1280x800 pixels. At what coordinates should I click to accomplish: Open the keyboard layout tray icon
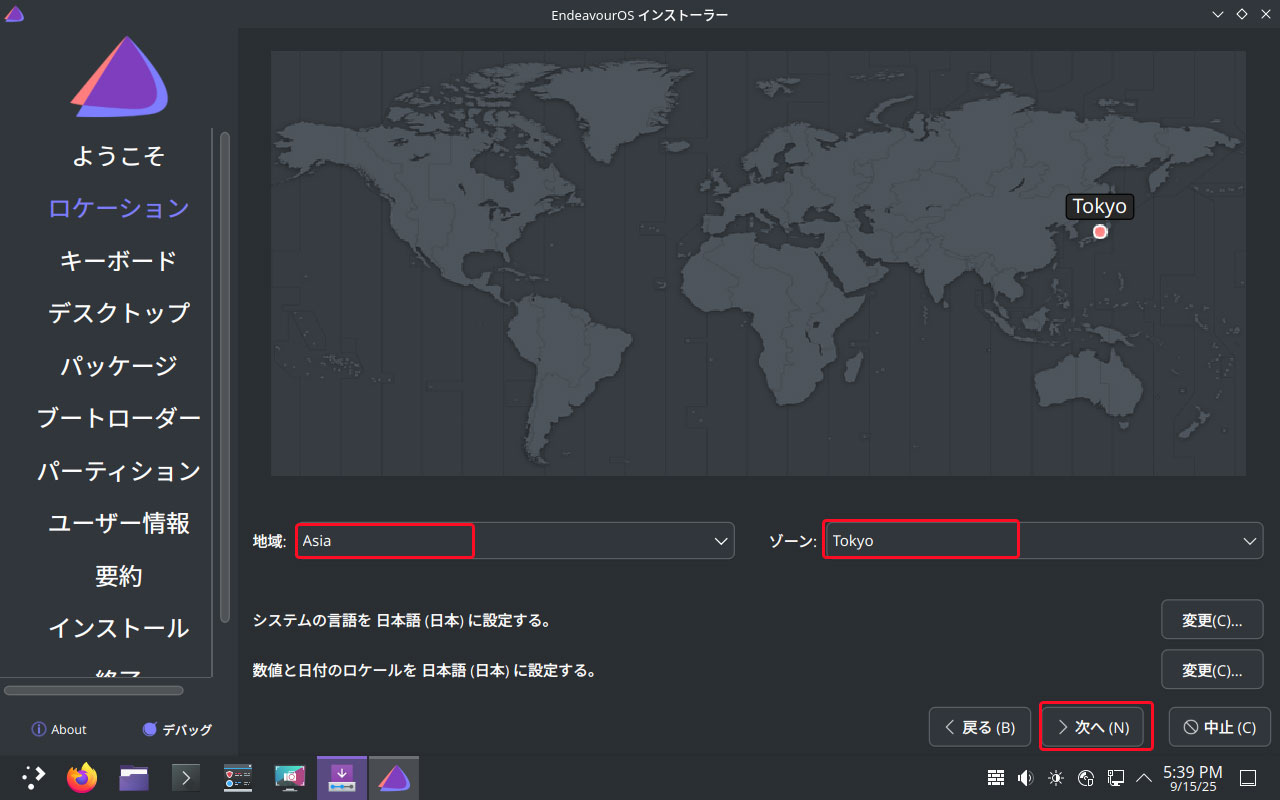[996, 778]
